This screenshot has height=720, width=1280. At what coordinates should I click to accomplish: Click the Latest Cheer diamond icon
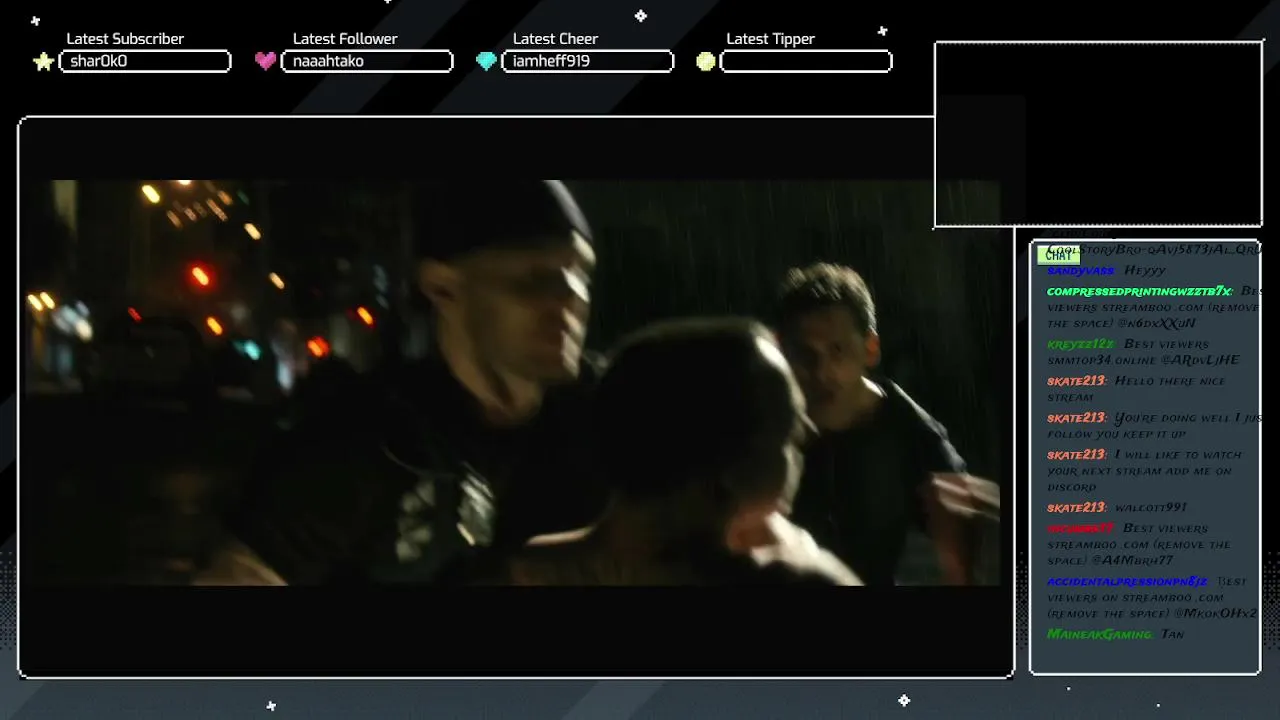point(486,61)
